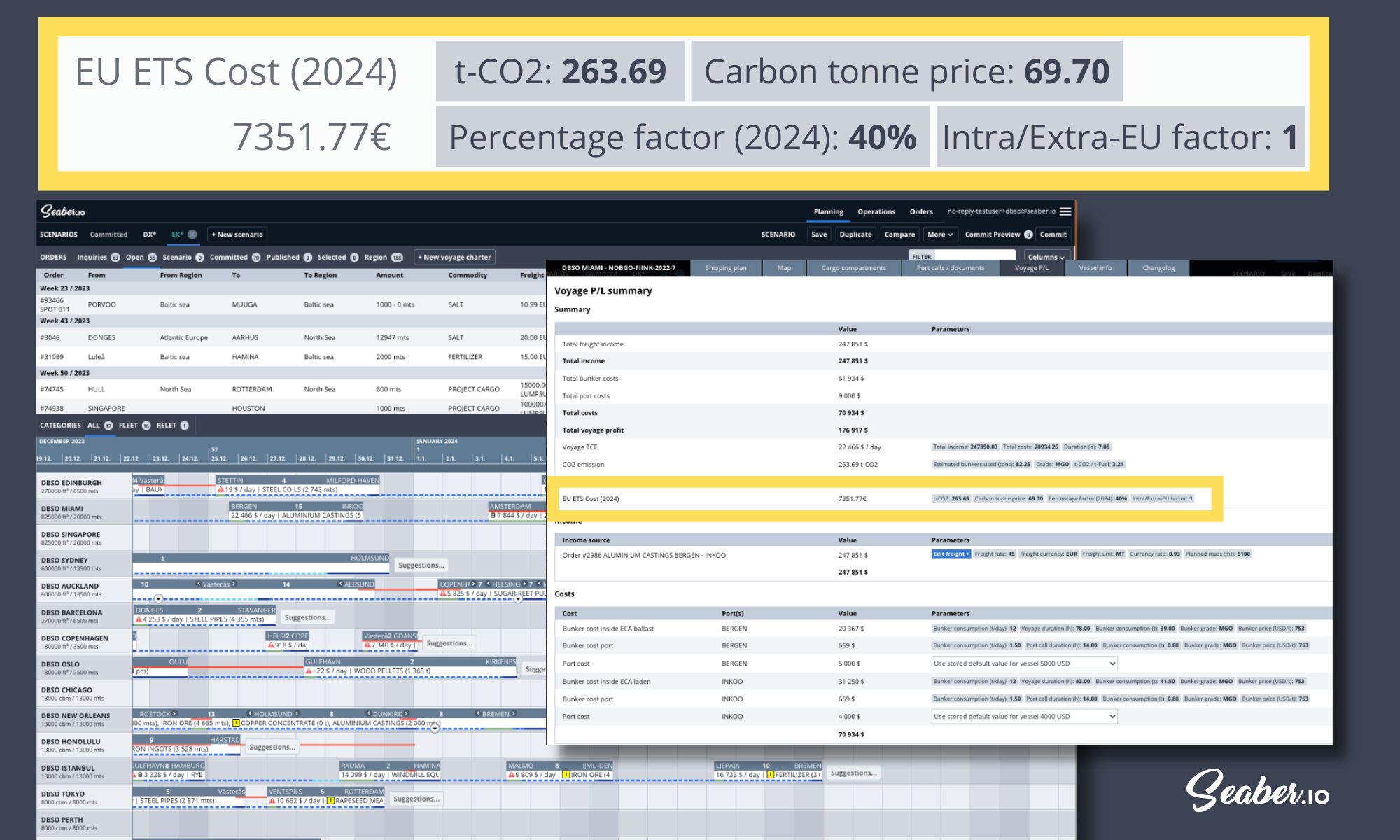Click the Seaber.io logo in header
The height and width of the screenshot is (840, 1400).
pyautogui.click(x=62, y=211)
